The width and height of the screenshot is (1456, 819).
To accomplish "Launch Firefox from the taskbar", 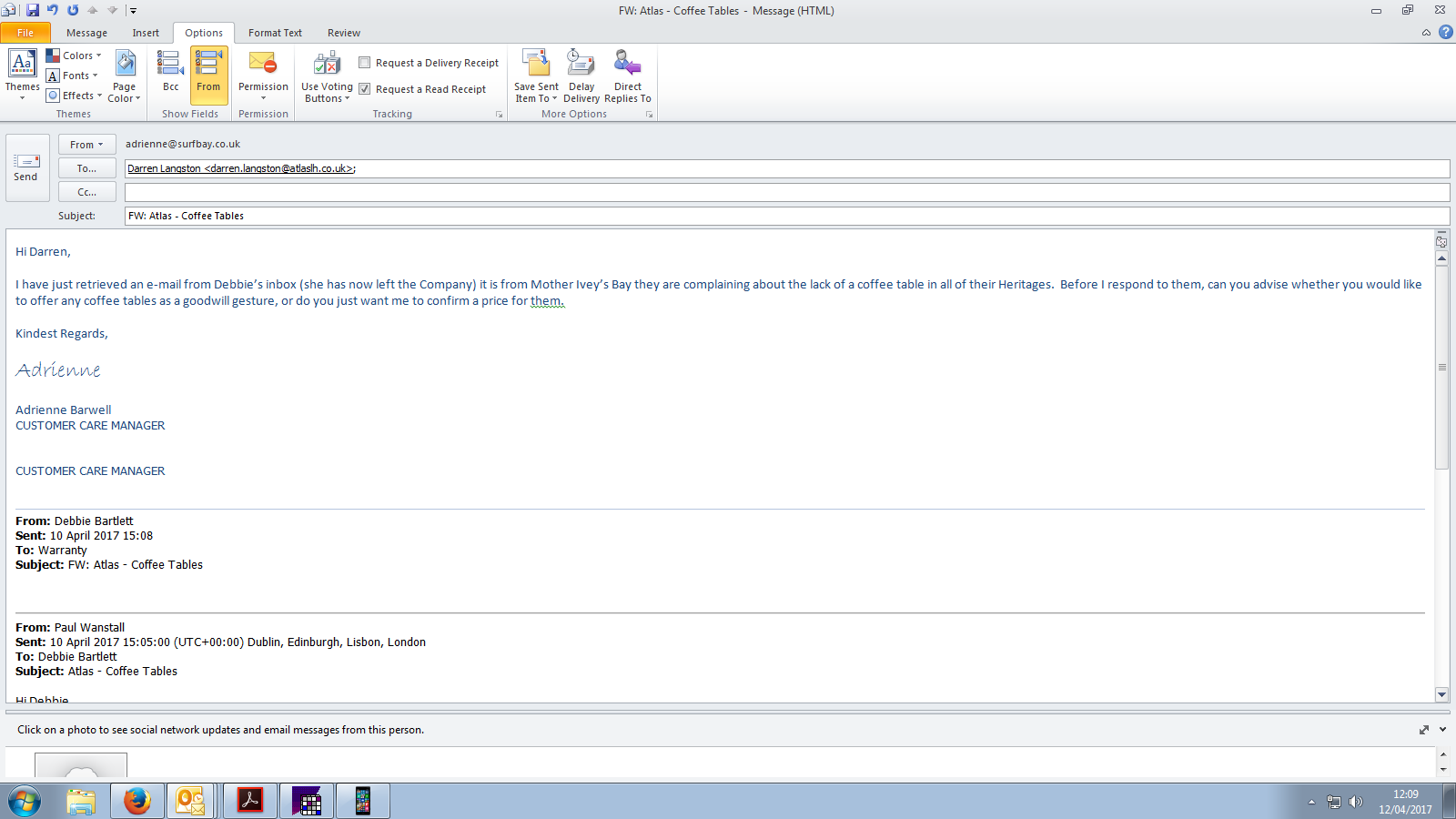I will (137, 801).
